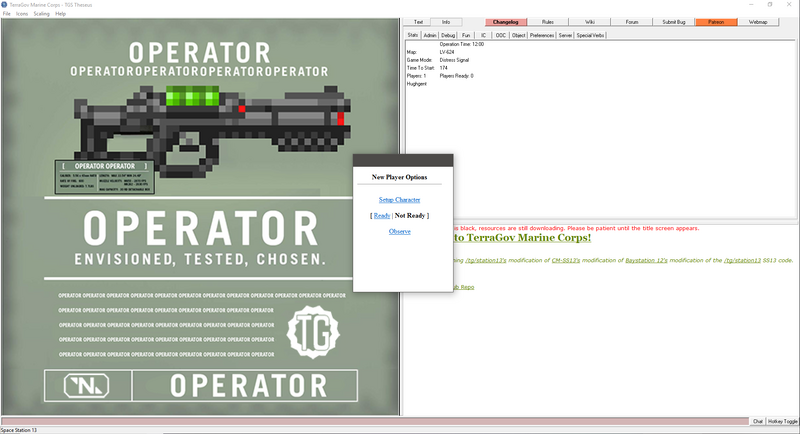Open the Rules page button
Viewport: 800px width, 434px height.
[x=547, y=22]
